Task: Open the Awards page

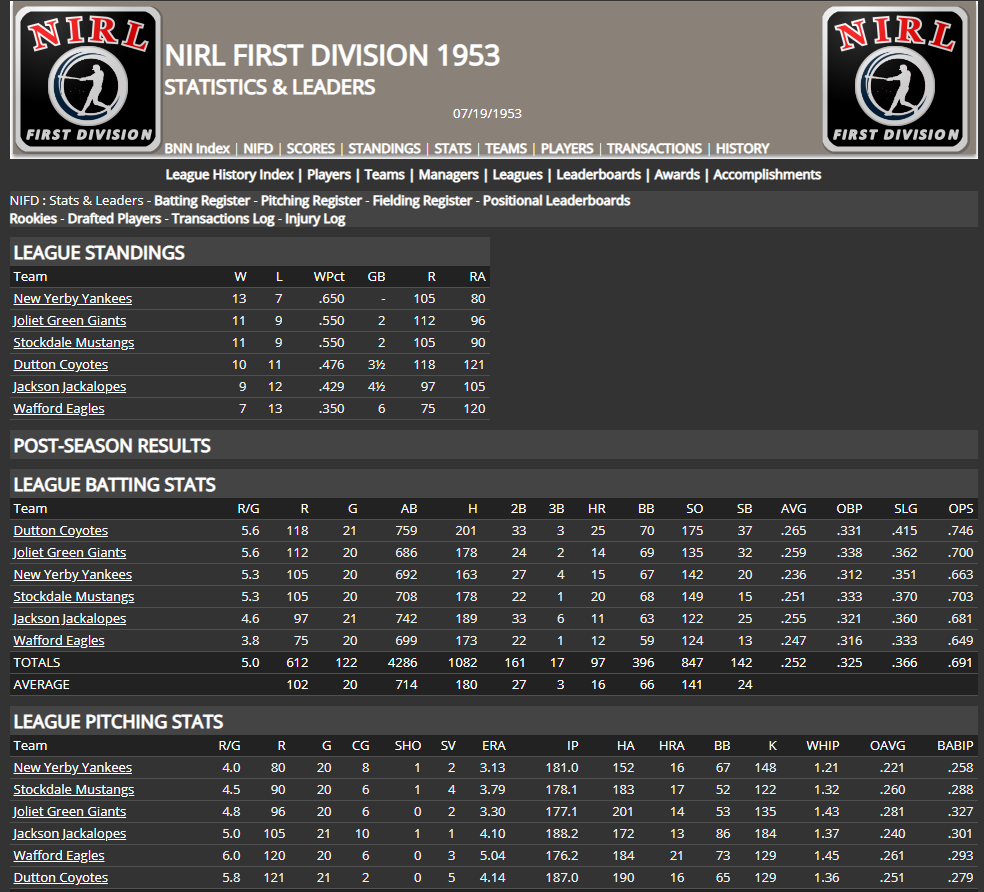Action: click(x=677, y=174)
